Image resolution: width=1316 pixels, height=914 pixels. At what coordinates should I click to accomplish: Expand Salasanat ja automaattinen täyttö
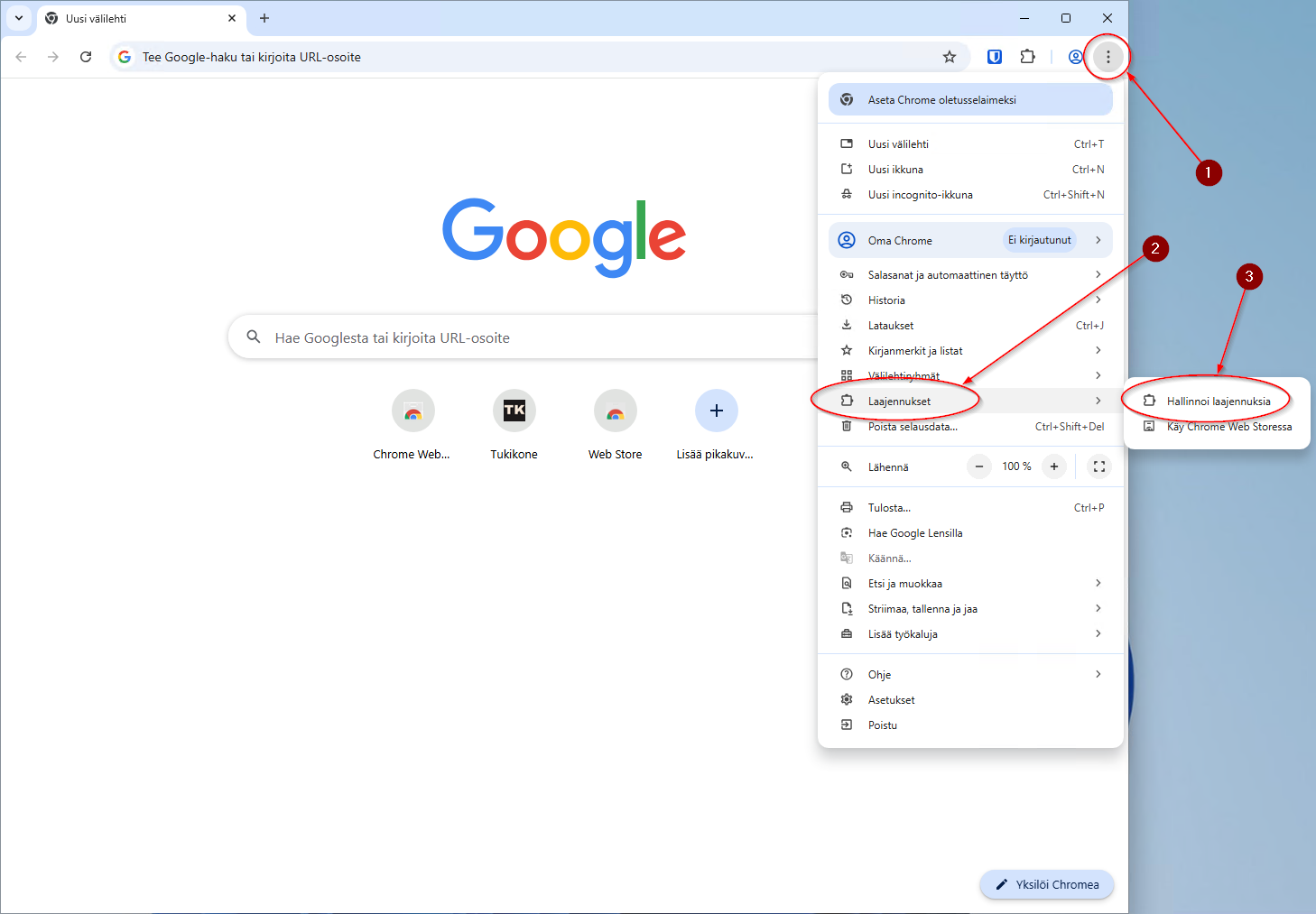coord(970,275)
